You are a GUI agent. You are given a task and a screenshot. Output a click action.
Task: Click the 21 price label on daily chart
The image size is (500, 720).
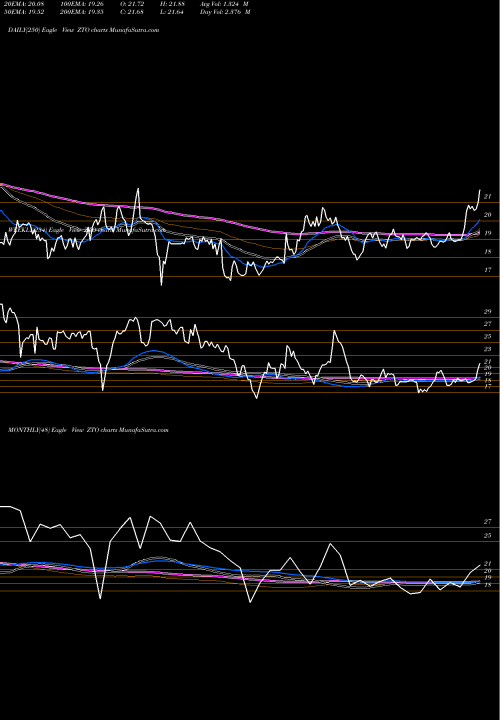488,197
